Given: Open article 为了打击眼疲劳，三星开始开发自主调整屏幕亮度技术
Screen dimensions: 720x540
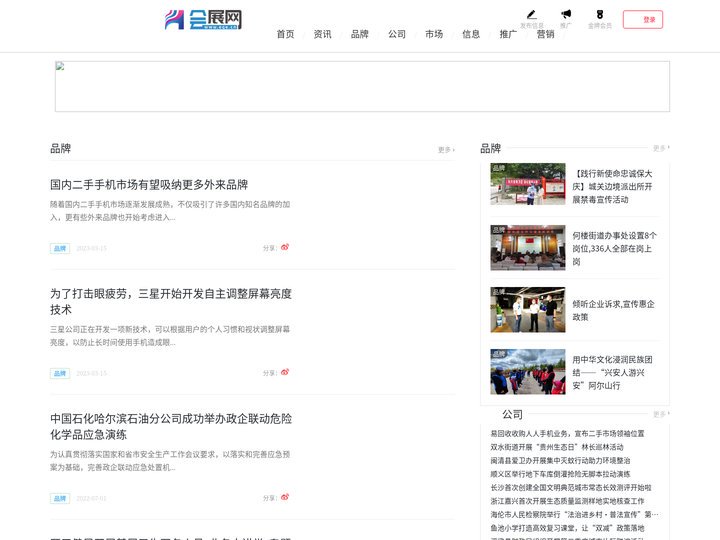Looking at the screenshot, I should coord(171,302).
